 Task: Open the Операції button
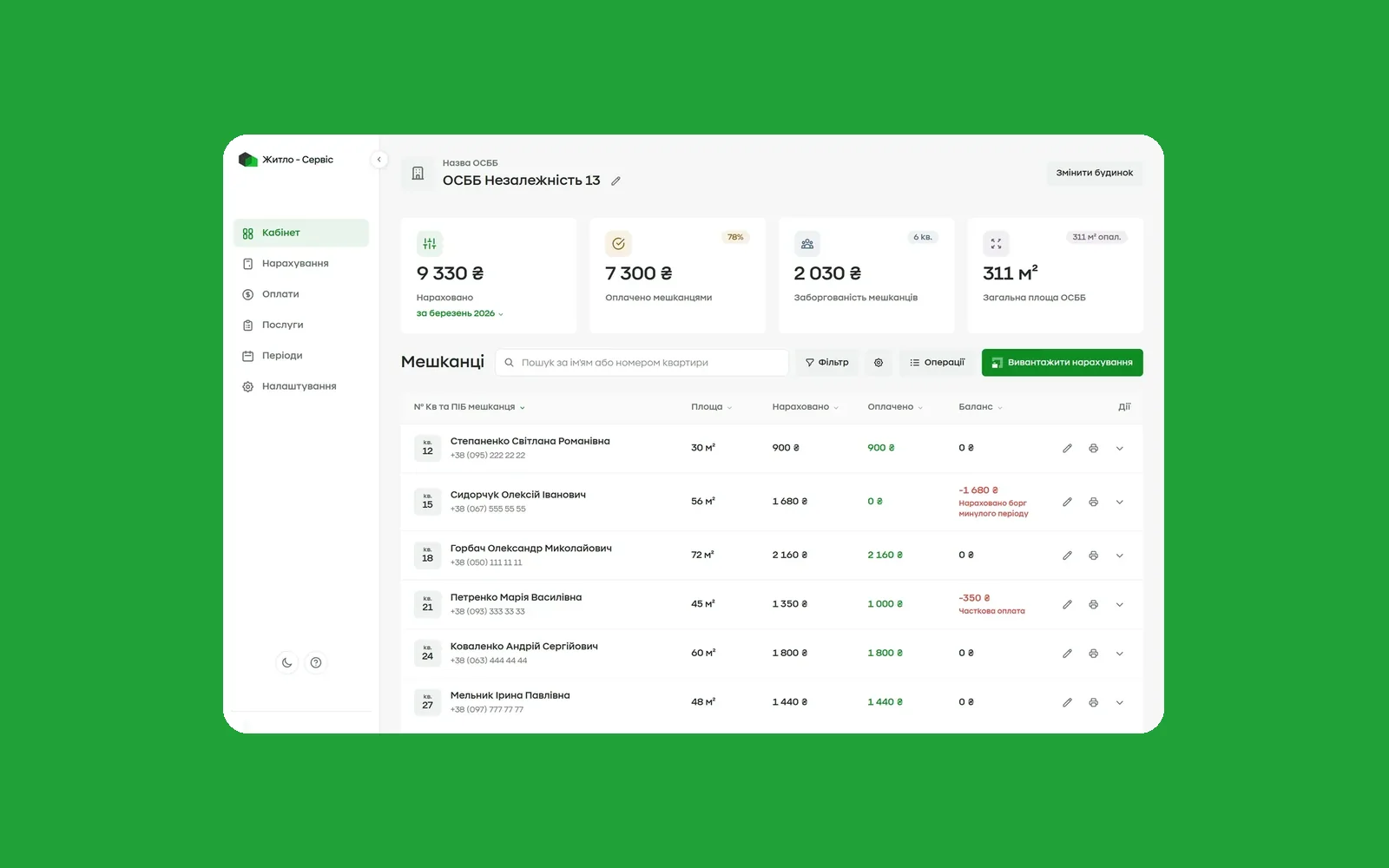(x=937, y=363)
